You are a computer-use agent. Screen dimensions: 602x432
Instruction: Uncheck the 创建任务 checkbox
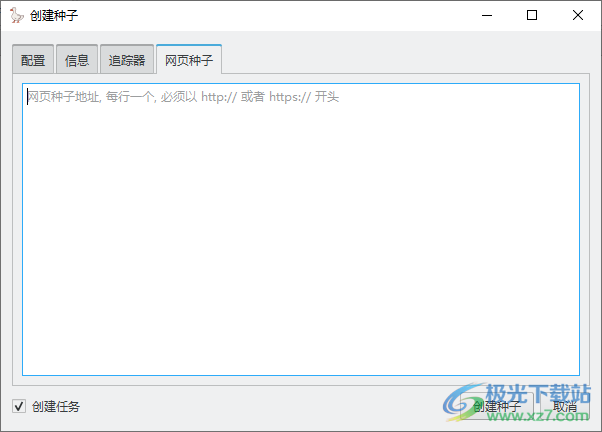[x=19, y=406]
